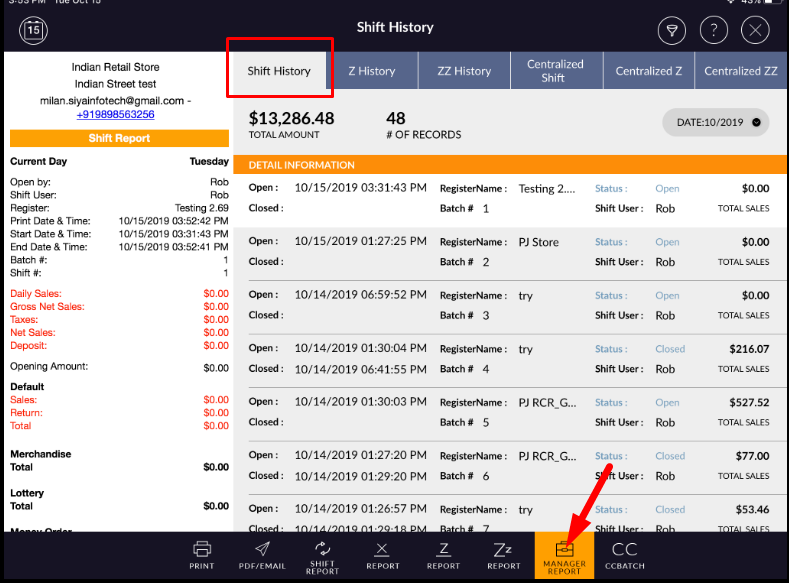
Task: Send report via PDF/Email icon
Action: pyautogui.click(x=262, y=555)
